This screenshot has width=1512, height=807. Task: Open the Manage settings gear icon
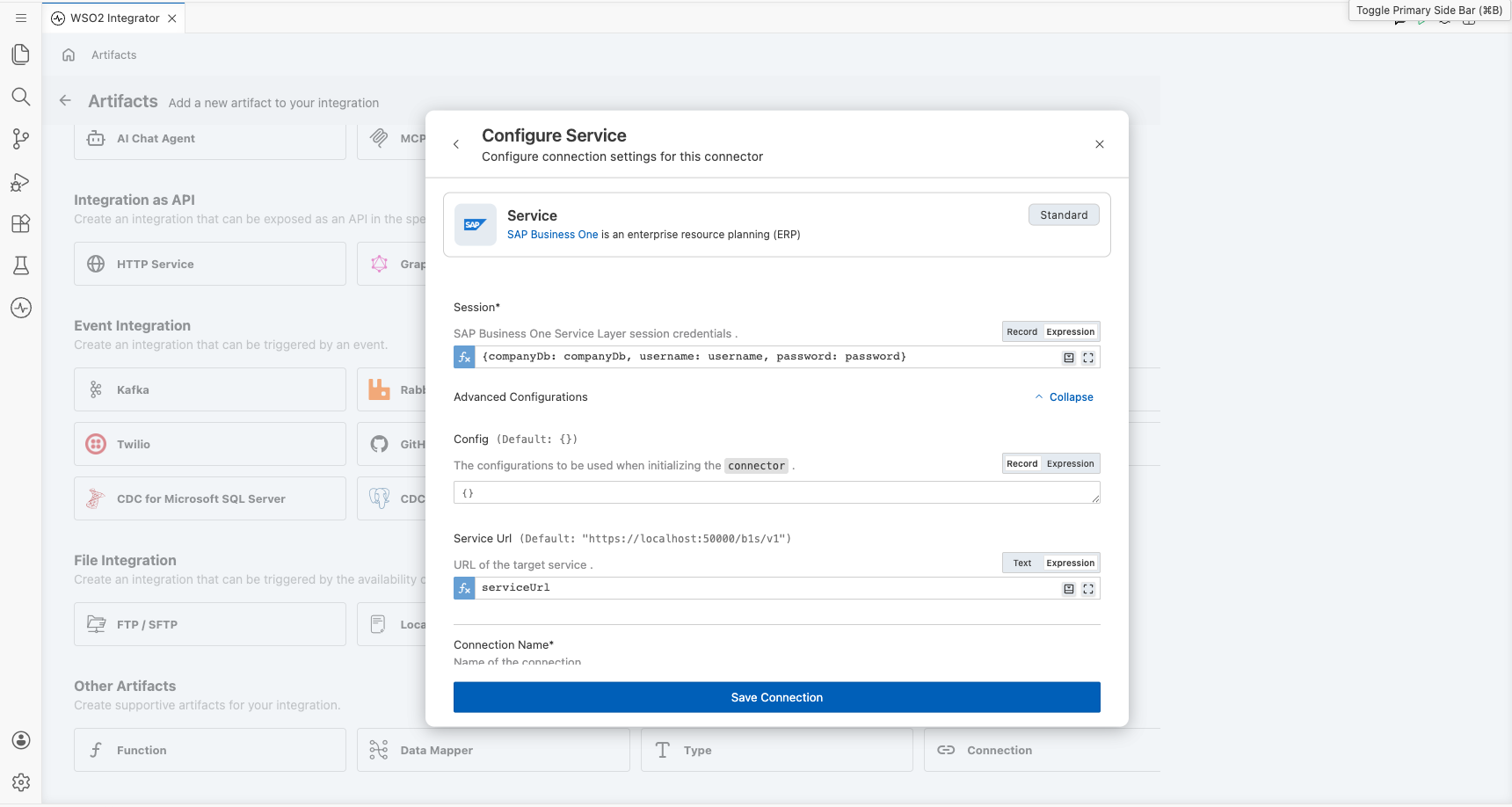(21, 782)
